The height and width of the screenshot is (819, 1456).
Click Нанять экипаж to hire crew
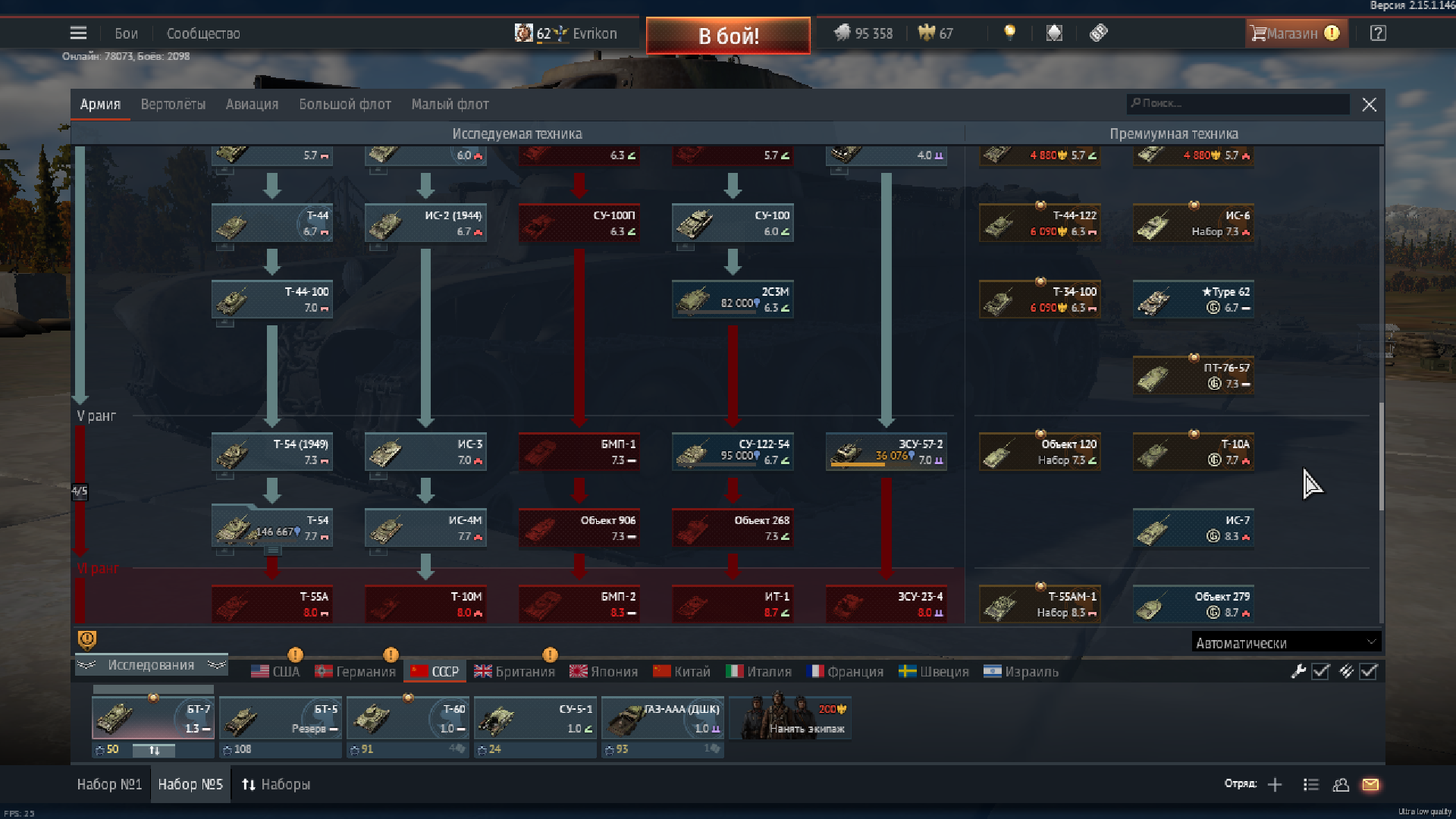pos(791,717)
